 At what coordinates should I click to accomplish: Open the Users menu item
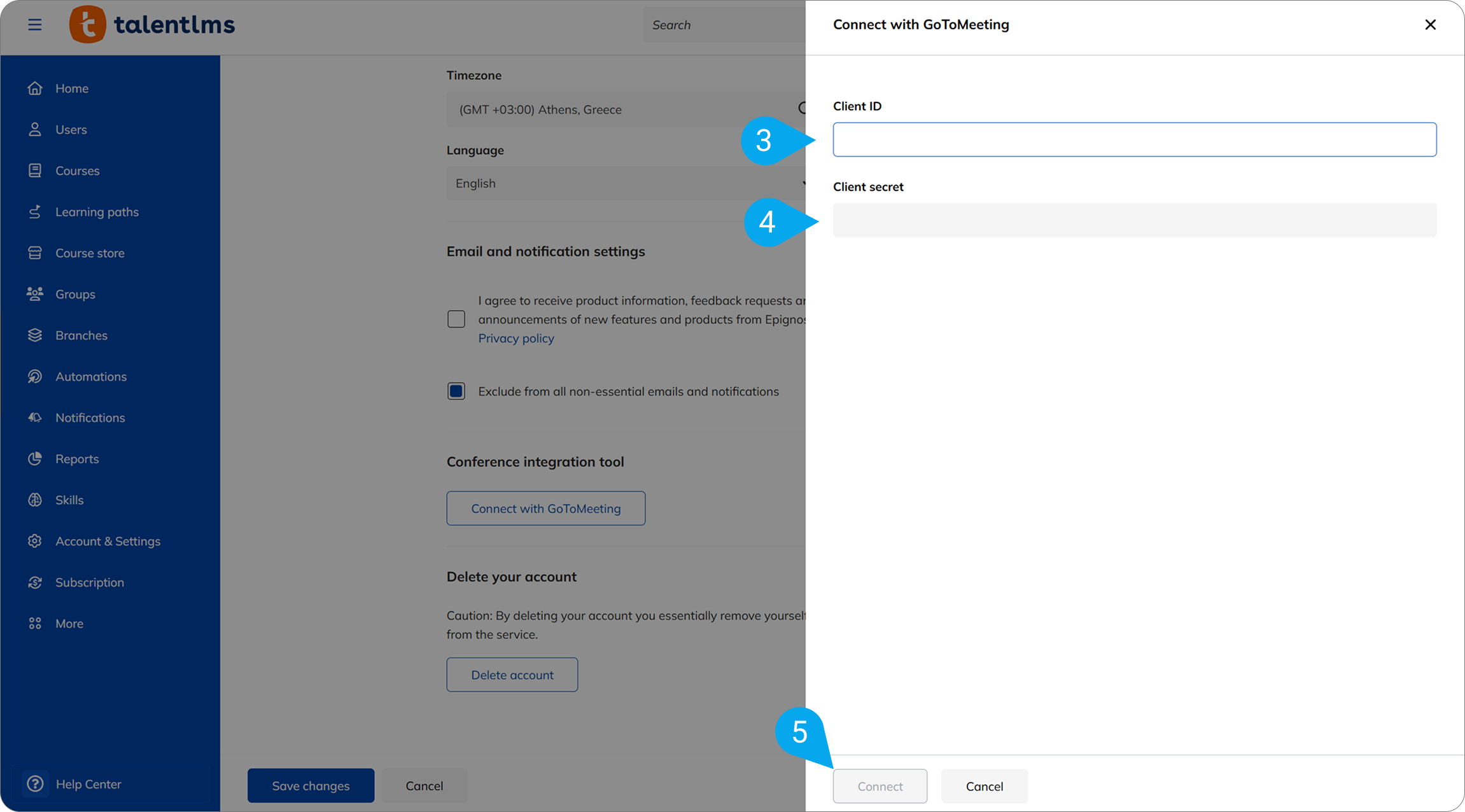[x=71, y=130]
